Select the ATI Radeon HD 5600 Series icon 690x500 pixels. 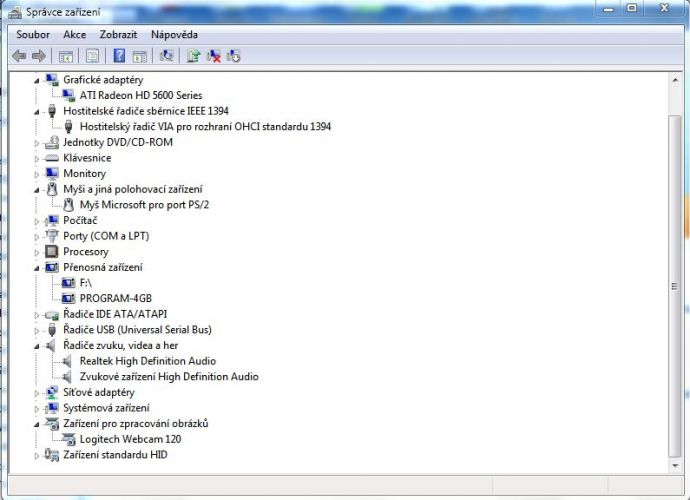[69, 95]
